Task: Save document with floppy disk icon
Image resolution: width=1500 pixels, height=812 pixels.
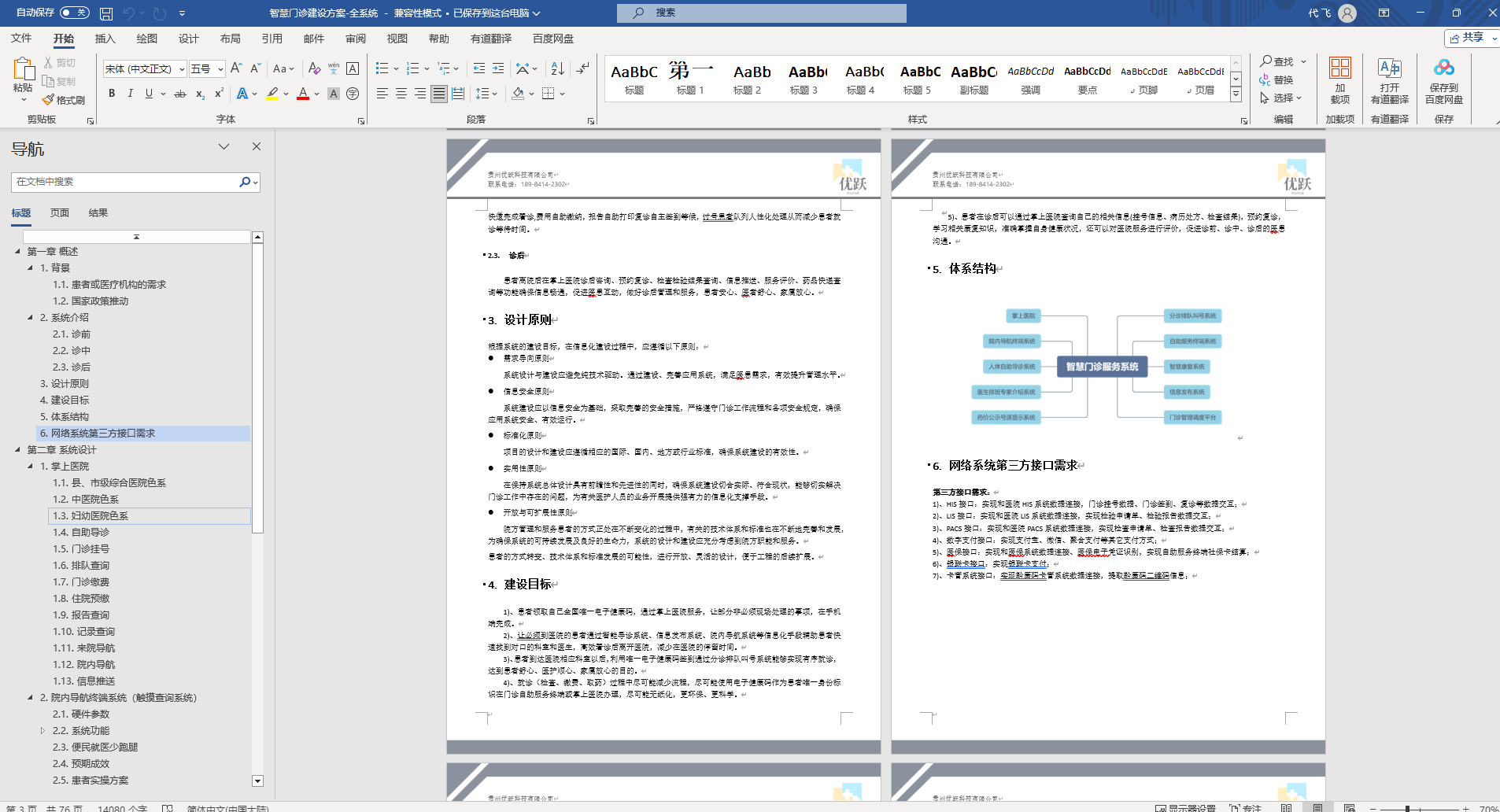Action: click(106, 13)
